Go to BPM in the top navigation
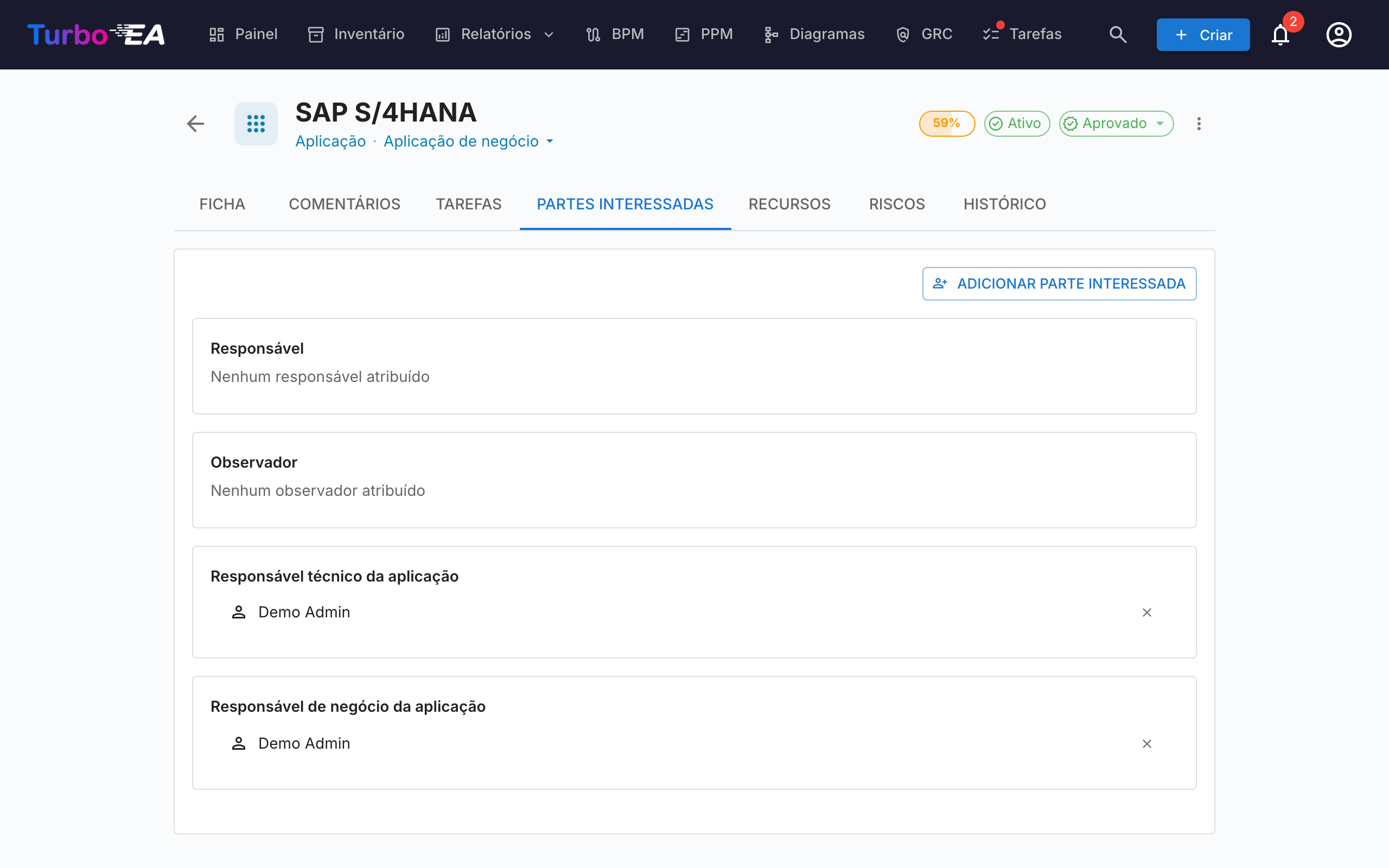Image resolution: width=1389 pixels, height=868 pixels. 615,34
